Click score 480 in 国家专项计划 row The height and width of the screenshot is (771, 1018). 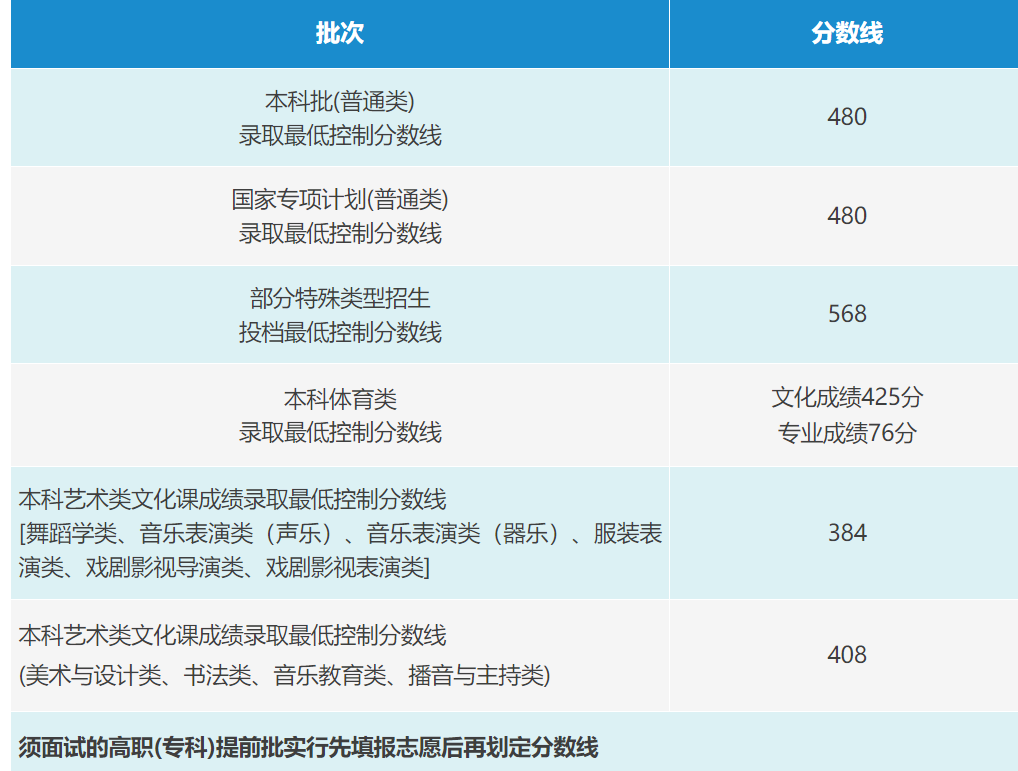point(847,215)
